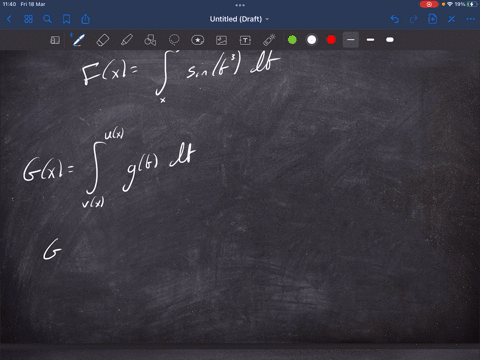Open the Untitled (Draft) title dropdown
The image size is (480, 360).
(239, 19)
